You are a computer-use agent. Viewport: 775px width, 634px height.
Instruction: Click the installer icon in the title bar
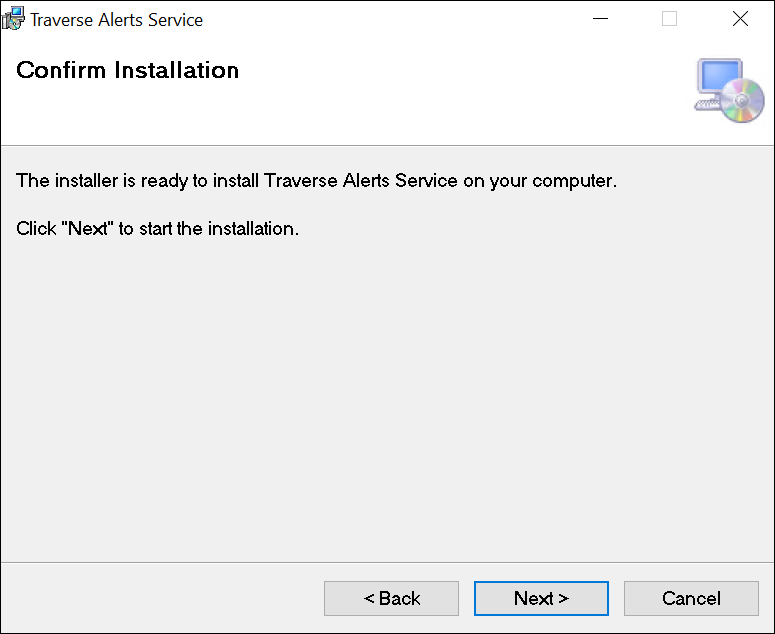(x=13, y=19)
